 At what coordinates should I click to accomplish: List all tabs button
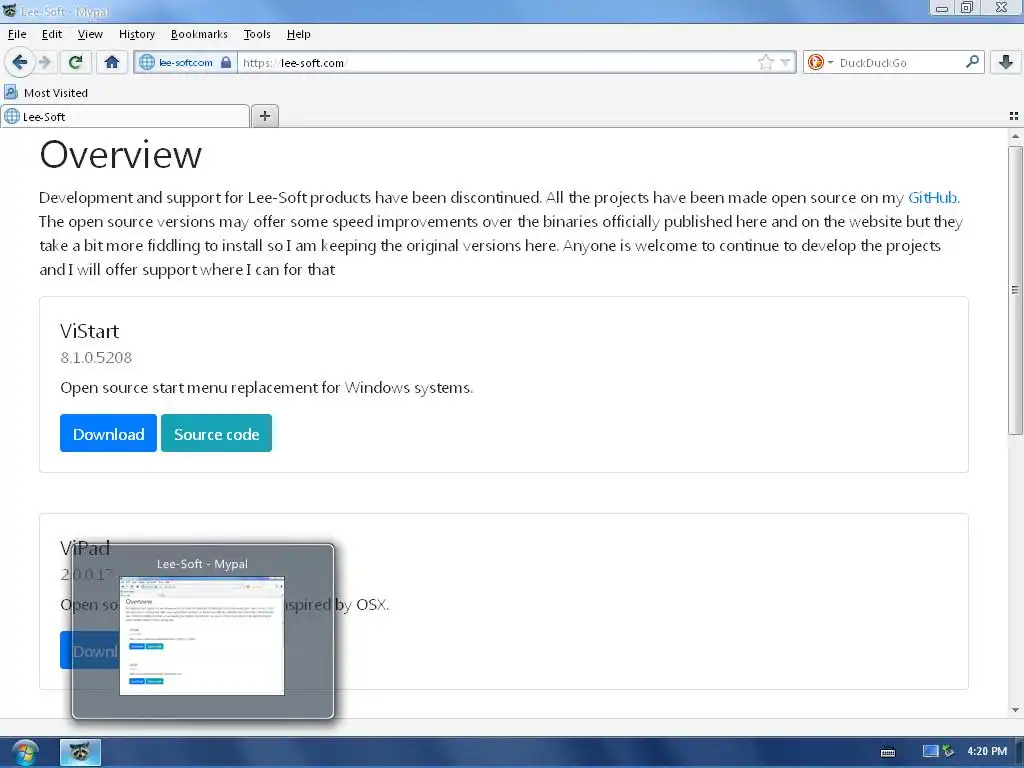click(1014, 116)
